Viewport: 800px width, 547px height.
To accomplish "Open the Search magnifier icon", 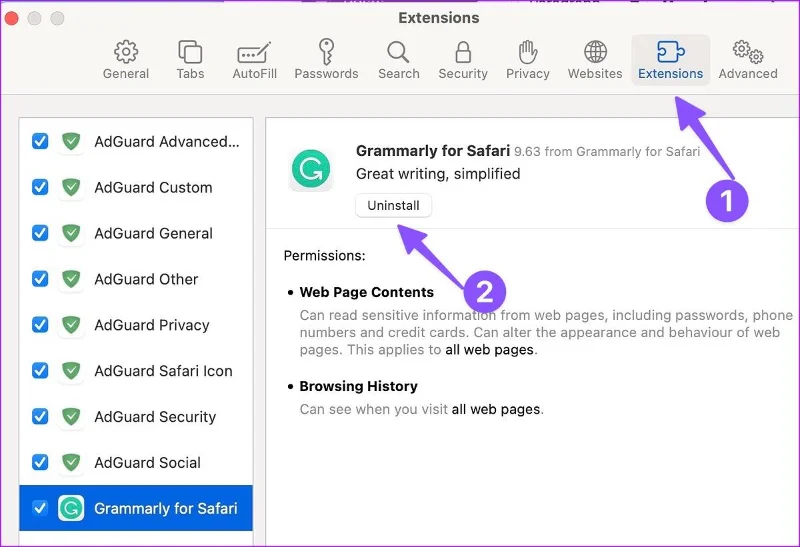I will [x=398, y=52].
